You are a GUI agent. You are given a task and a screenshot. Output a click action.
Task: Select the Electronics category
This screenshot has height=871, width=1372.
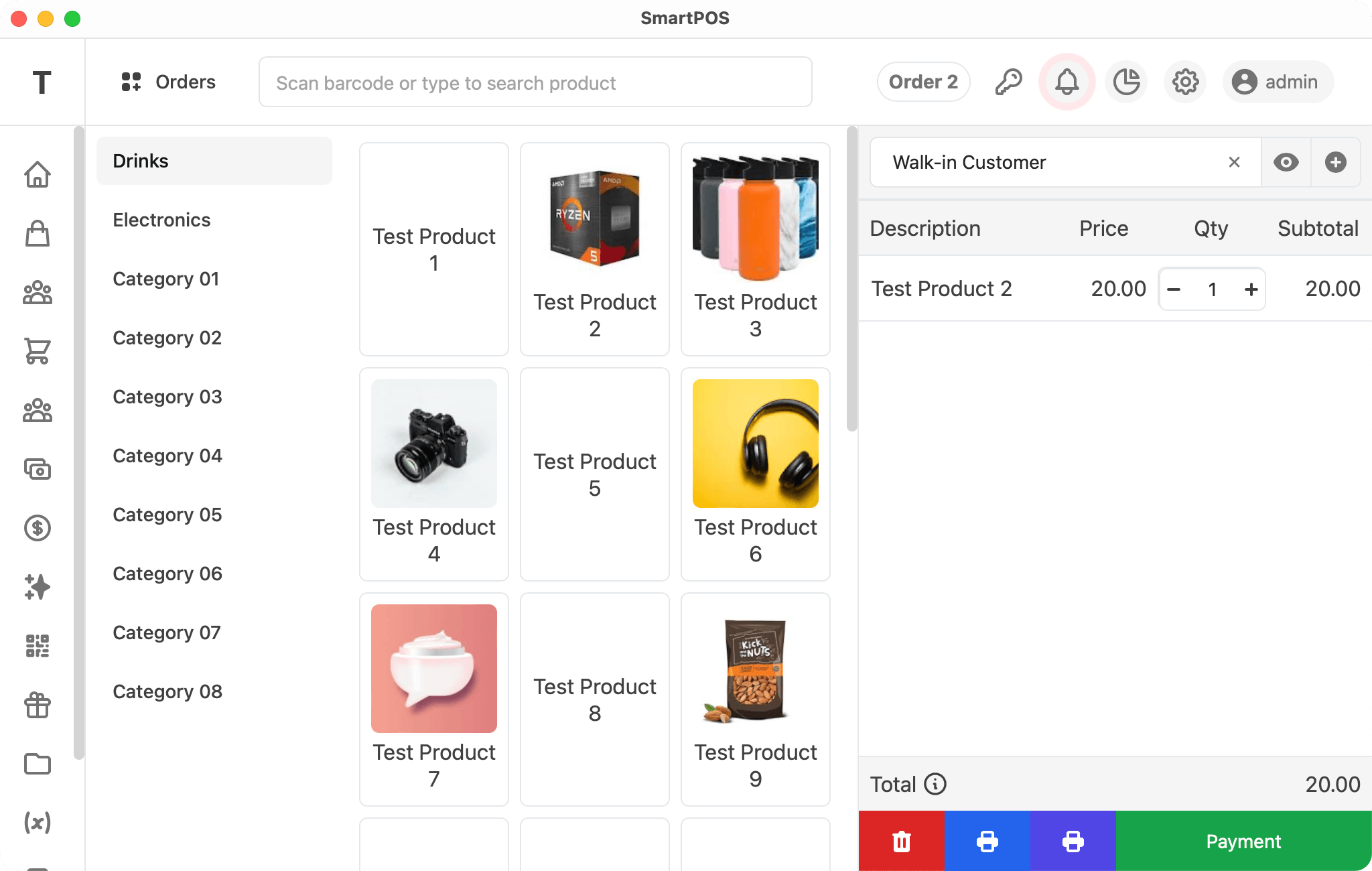tap(161, 220)
